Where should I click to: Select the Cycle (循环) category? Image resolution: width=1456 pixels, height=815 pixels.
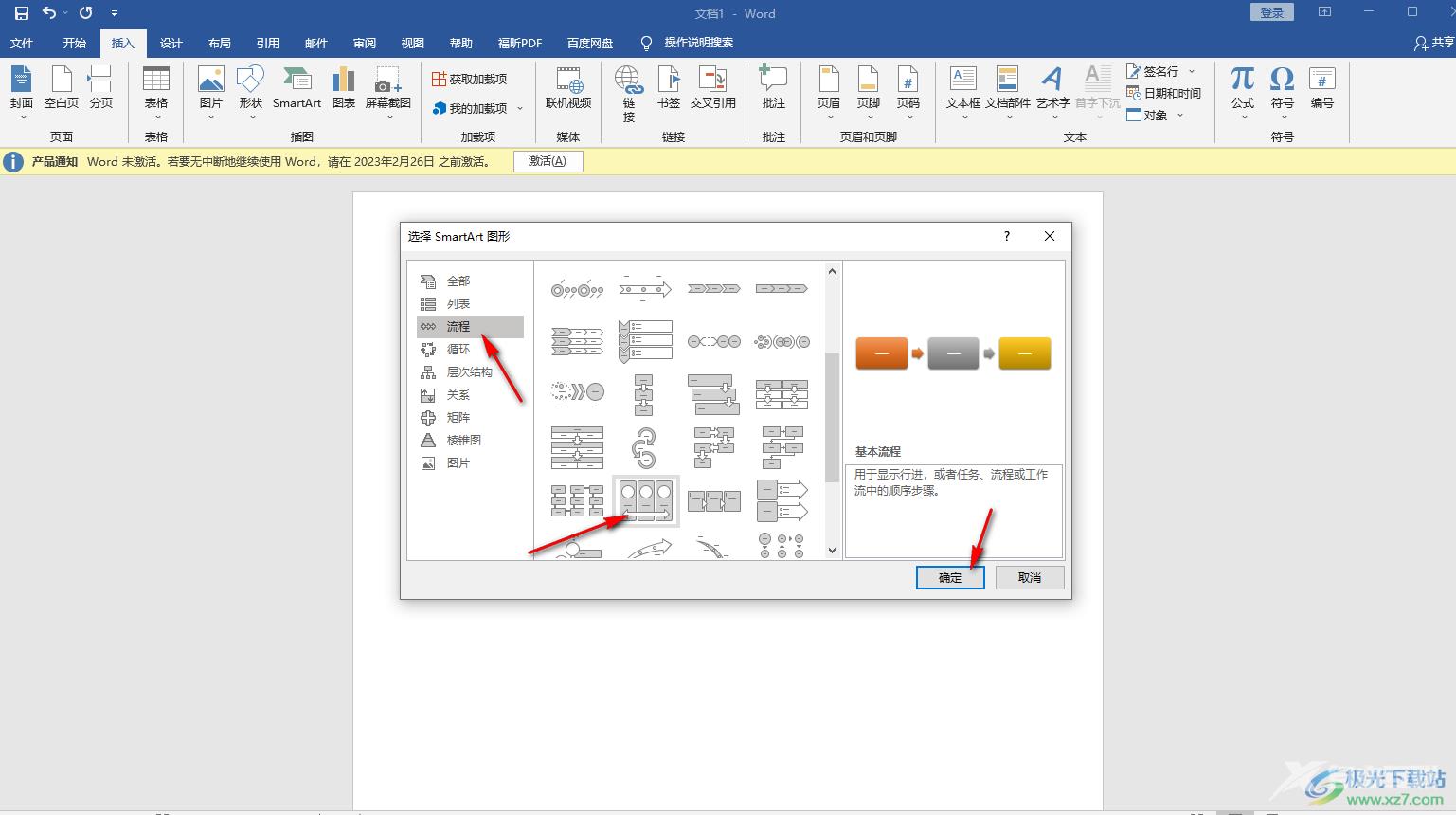coord(470,349)
